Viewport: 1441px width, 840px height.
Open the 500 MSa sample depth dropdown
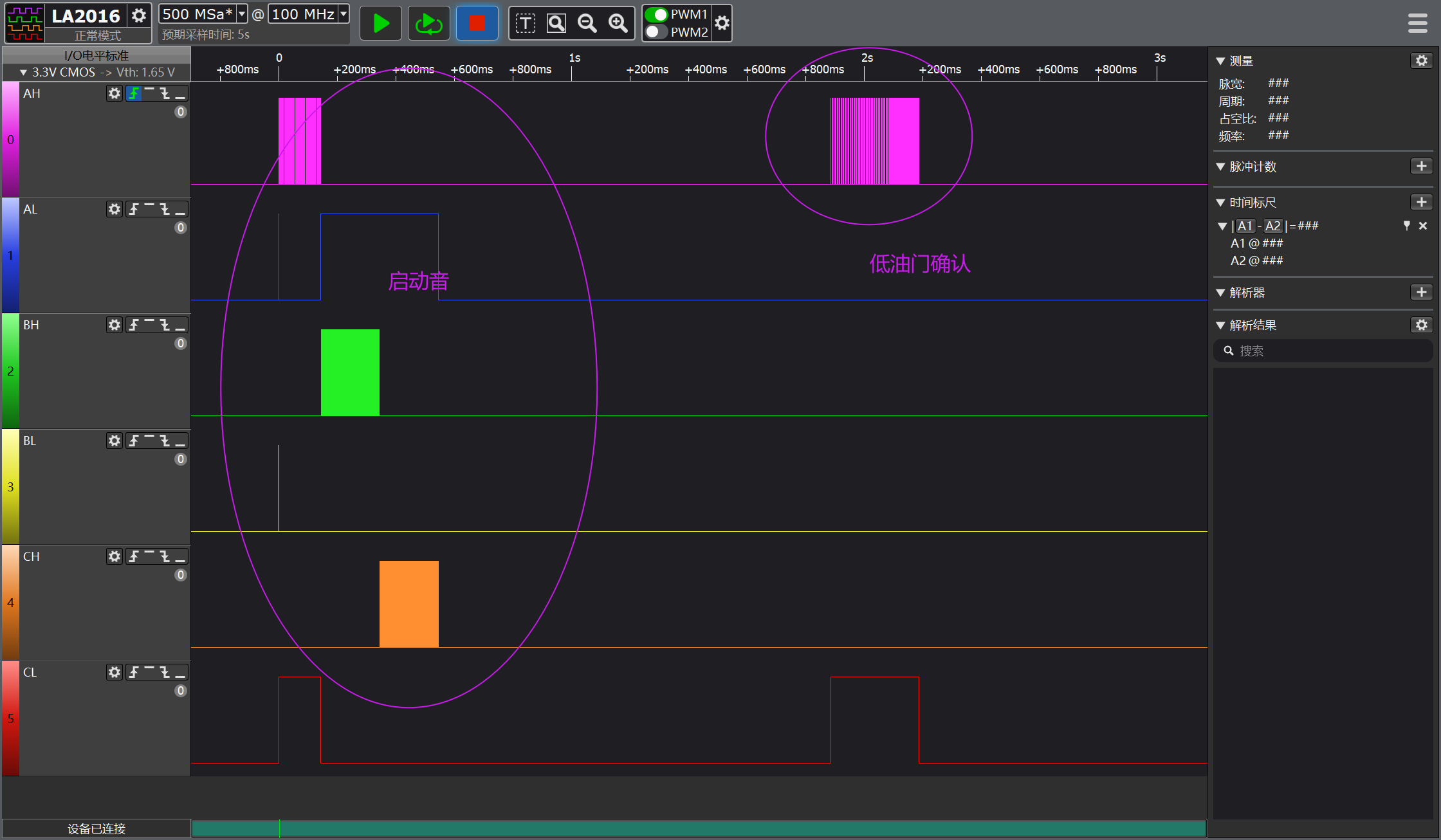pos(242,14)
